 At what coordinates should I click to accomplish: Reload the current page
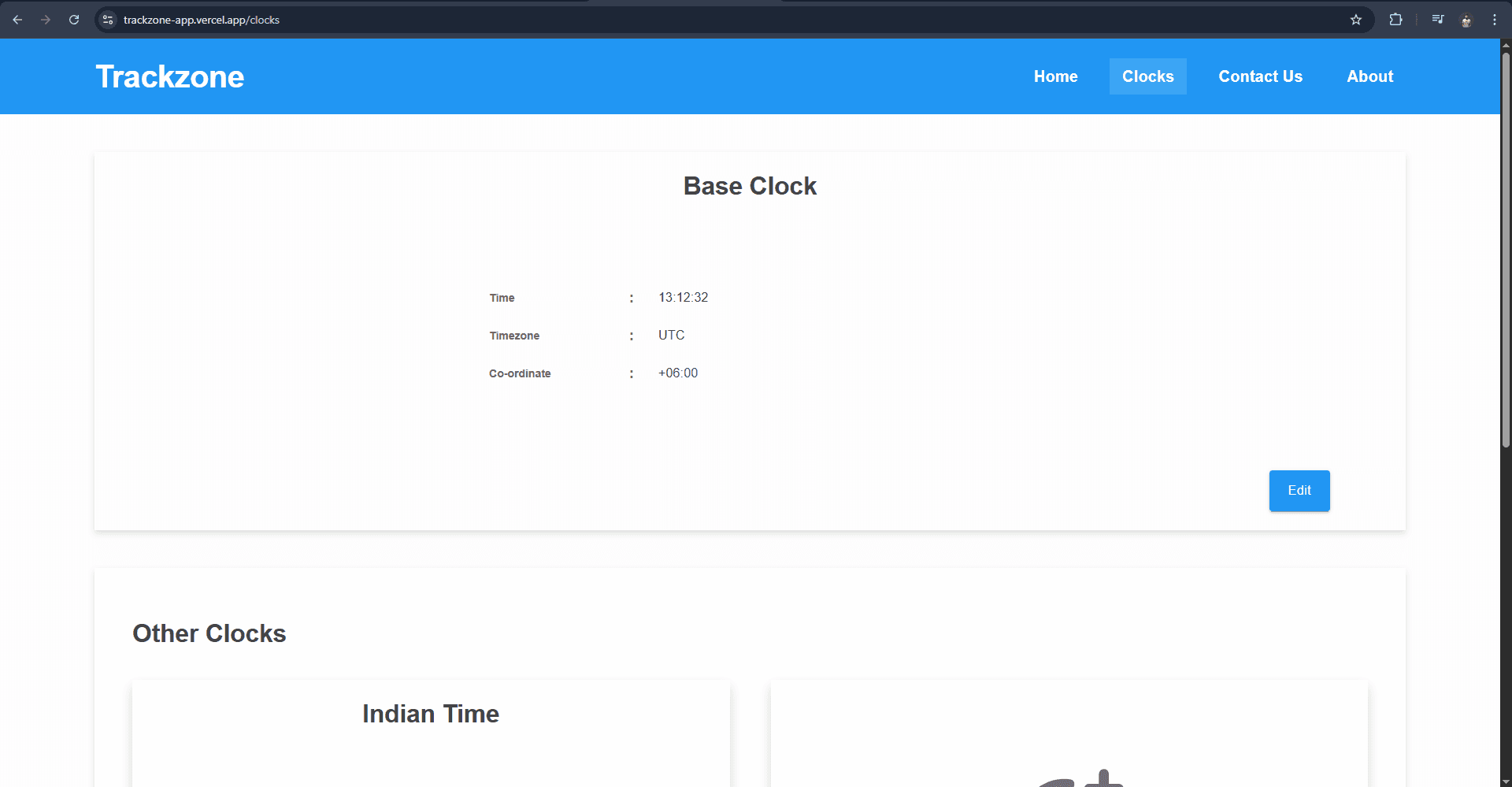pos(74,20)
